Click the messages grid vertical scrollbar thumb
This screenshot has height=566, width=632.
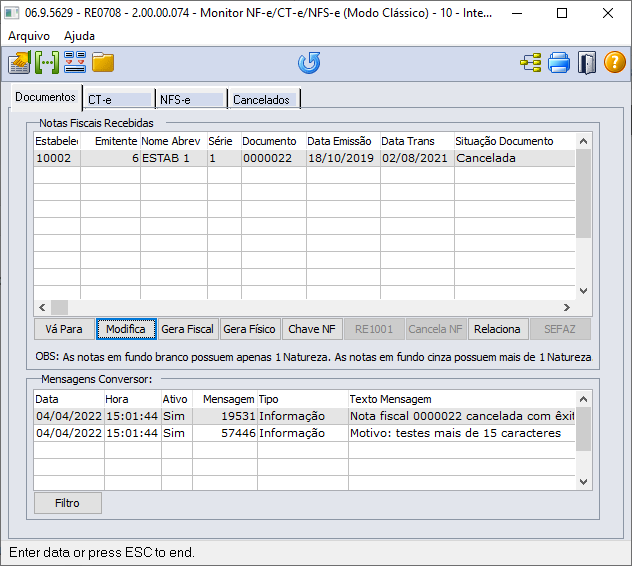583,429
